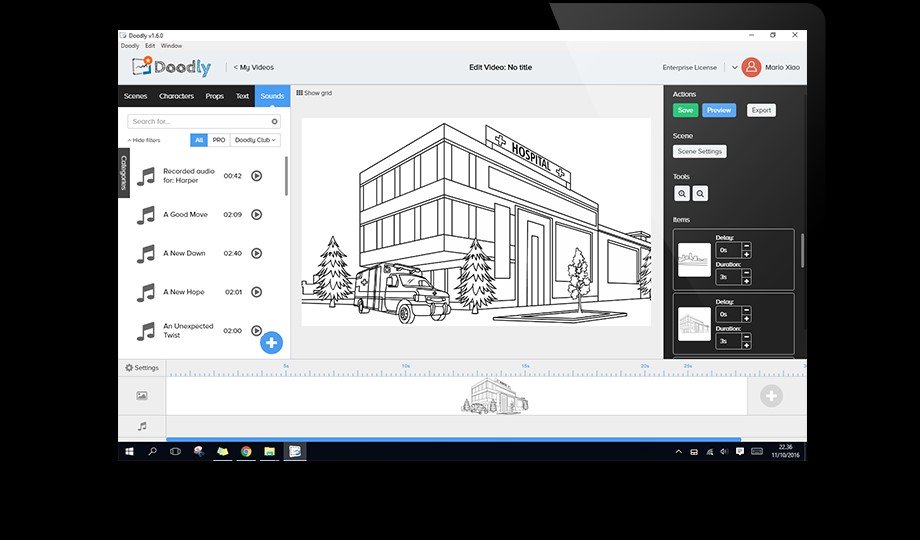Add a new scene with the gray plus
Image resolution: width=920 pixels, height=540 pixels.
(x=771, y=396)
